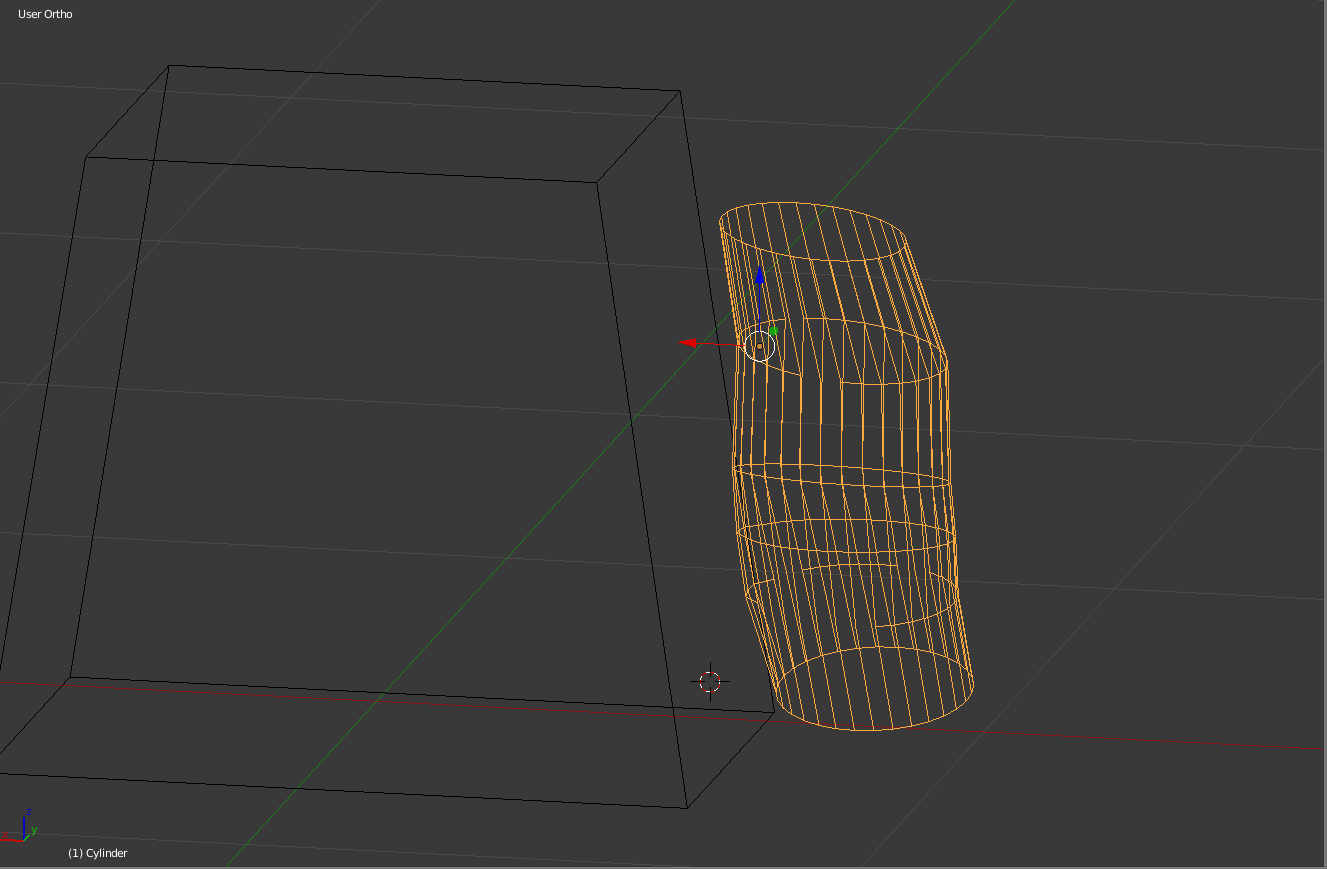
Task: Click the green Y-axis manipulator handle
Action: 773,331
